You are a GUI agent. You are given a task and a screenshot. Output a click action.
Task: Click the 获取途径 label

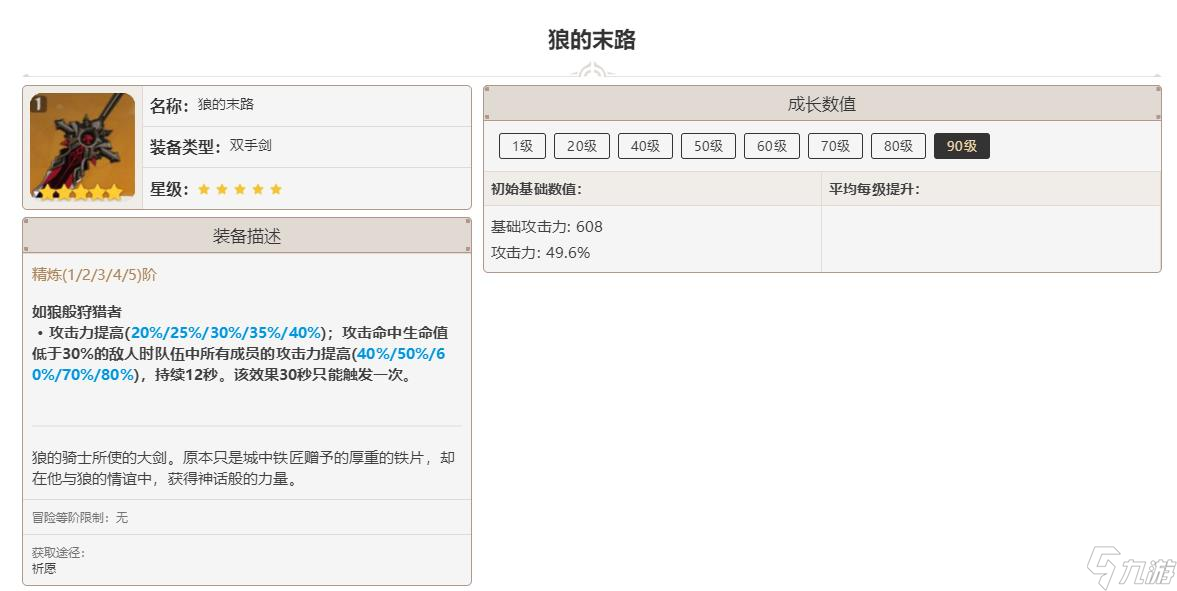pos(59,553)
